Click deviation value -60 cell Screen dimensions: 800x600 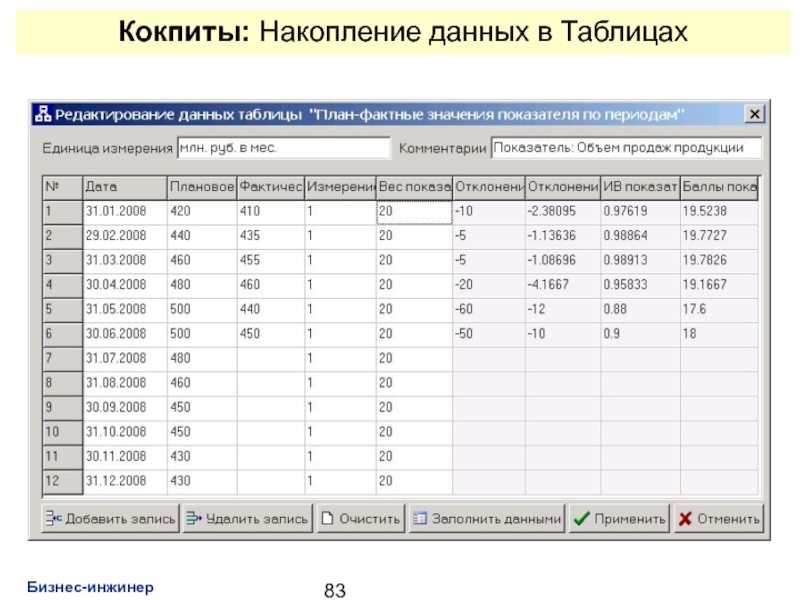(x=489, y=310)
